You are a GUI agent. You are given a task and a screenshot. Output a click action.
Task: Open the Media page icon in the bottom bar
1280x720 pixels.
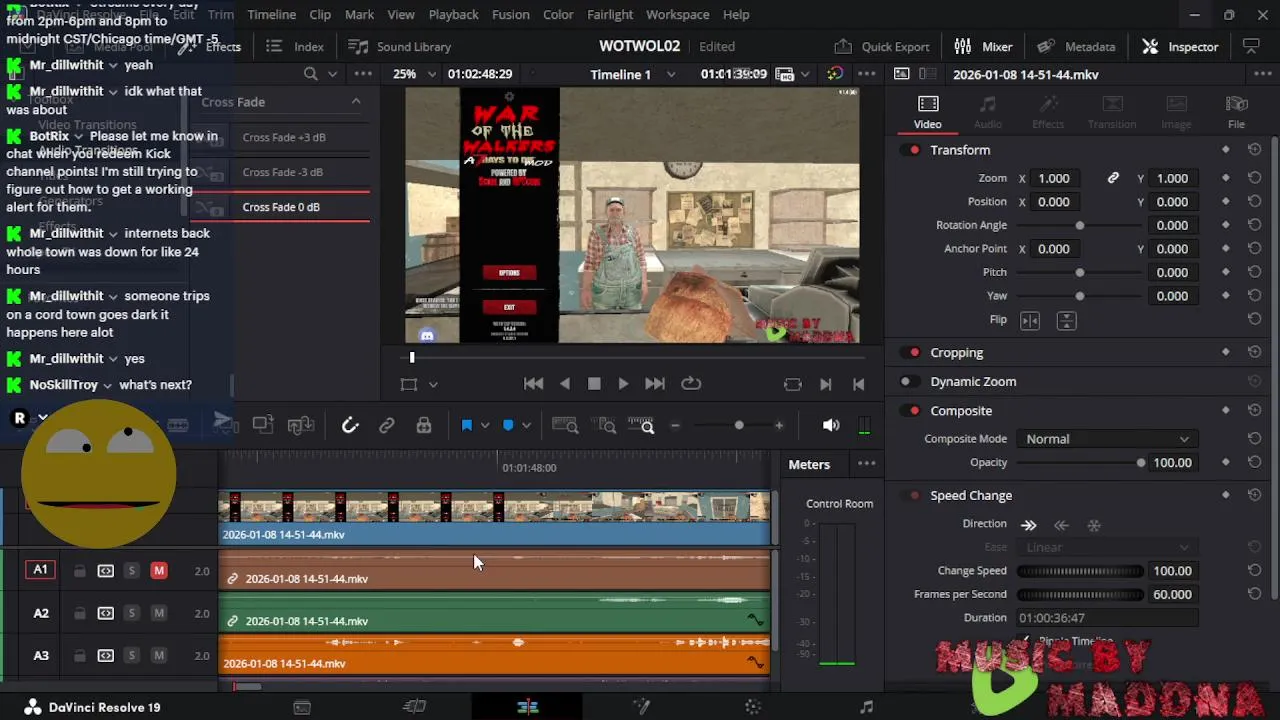tap(302, 707)
